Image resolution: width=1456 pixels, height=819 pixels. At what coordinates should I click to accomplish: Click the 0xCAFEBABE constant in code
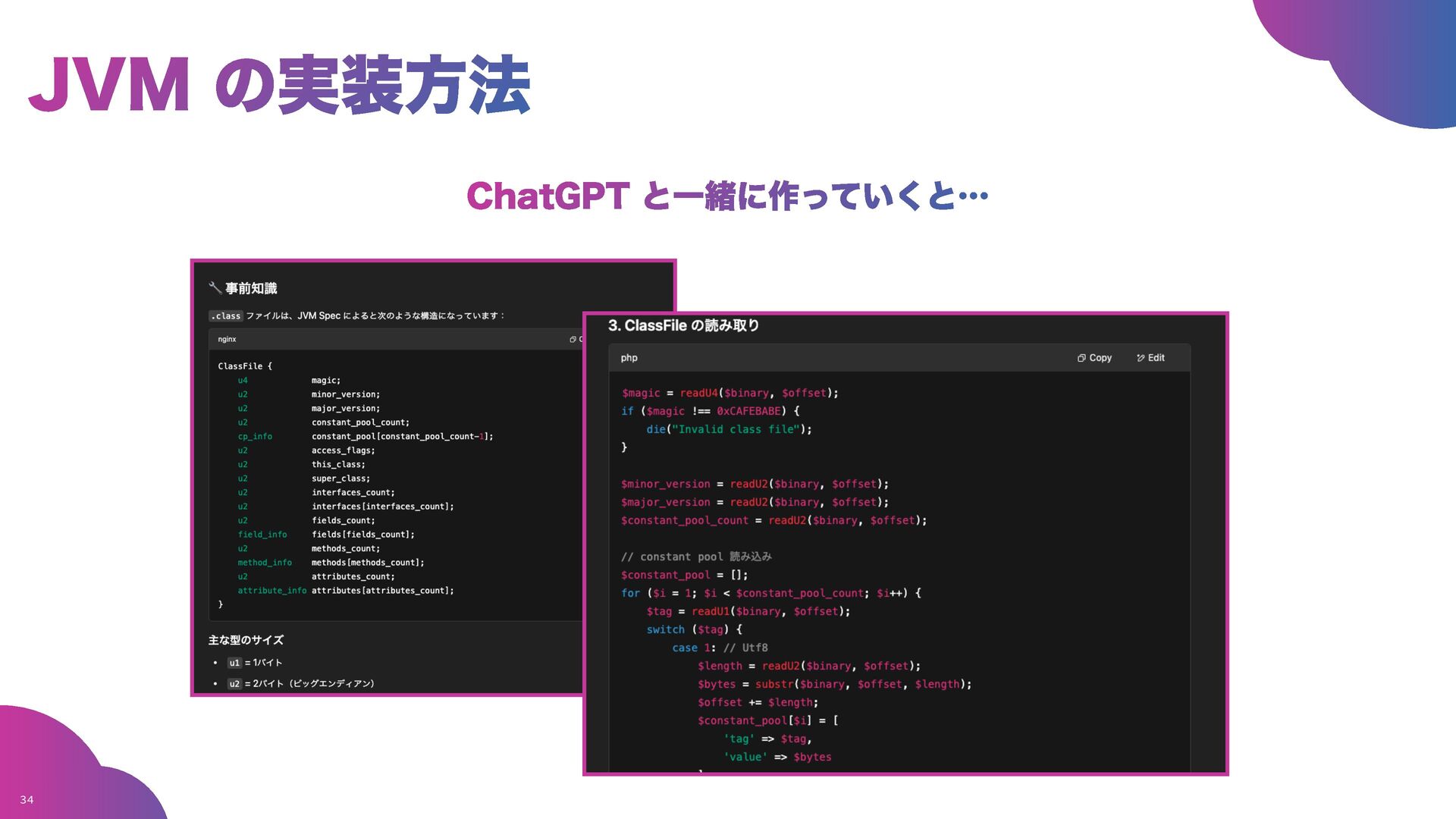tap(748, 411)
